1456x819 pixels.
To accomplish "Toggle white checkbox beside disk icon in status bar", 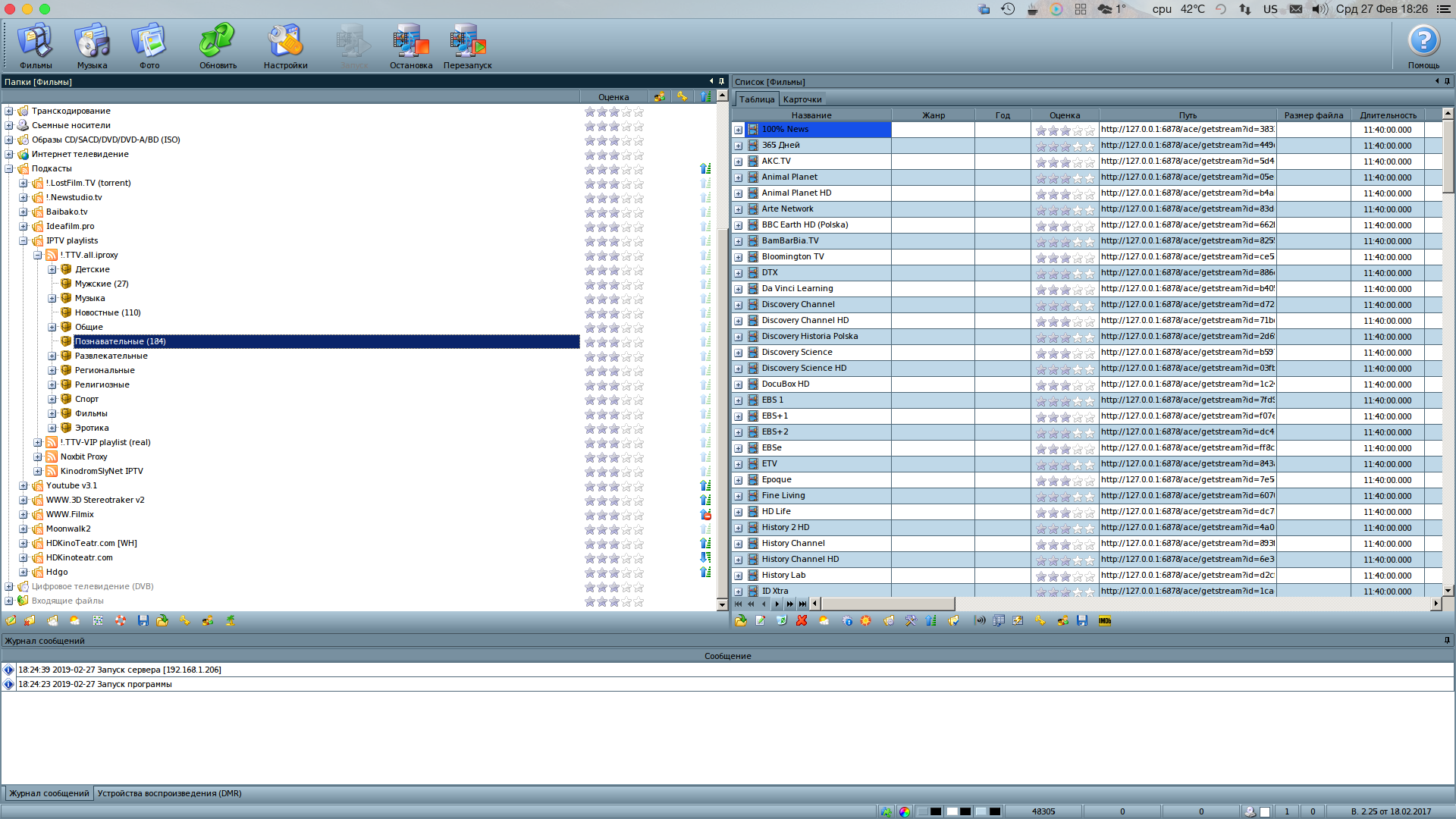I will (x=1265, y=811).
